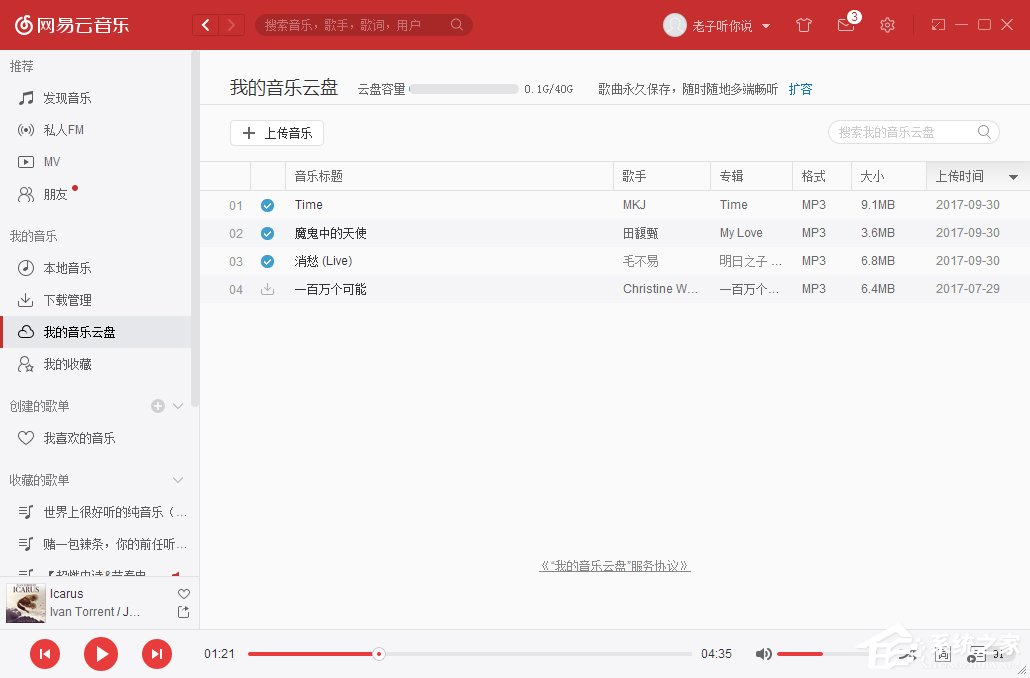Click the download icon on 一百万个可能 row
Screen dimensions: 1030x678
[267, 289]
